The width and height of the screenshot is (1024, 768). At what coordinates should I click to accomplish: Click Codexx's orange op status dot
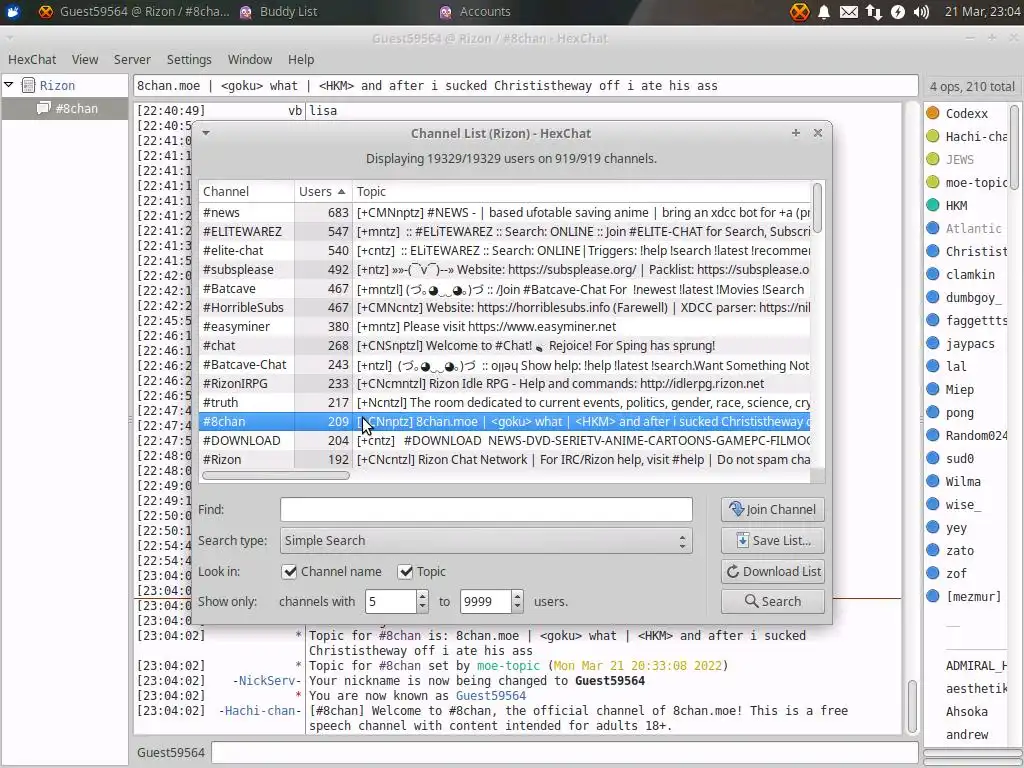click(x=933, y=113)
